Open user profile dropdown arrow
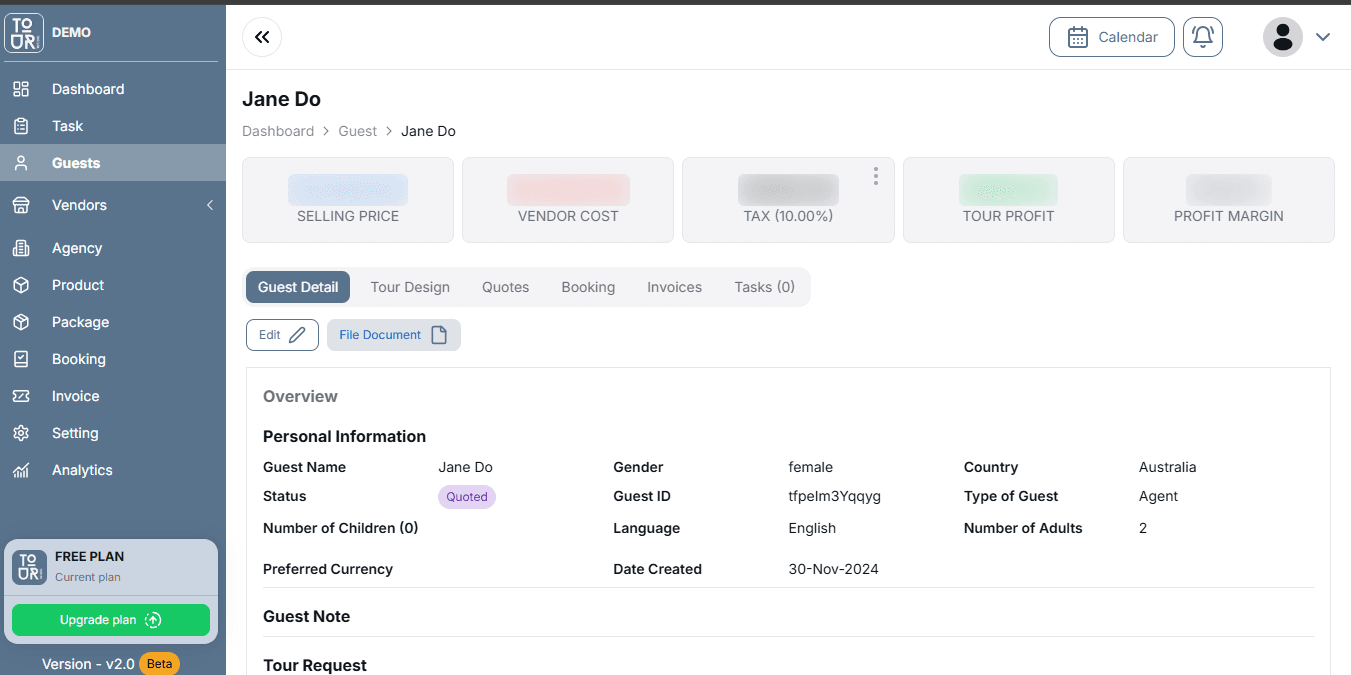The image size is (1351, 675). click(x=1323, y=37)
